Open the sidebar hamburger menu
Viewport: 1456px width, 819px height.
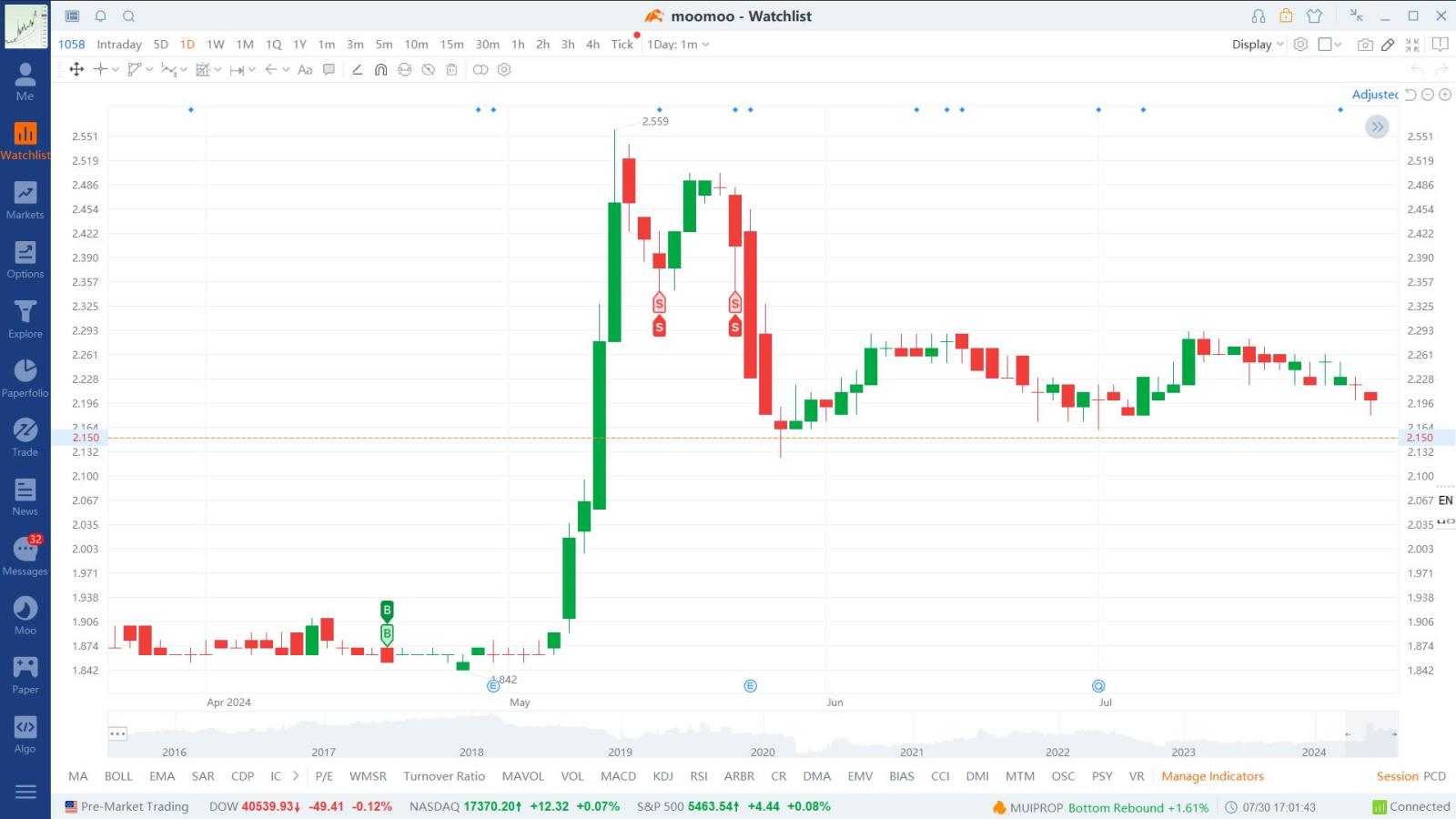click(x=25, y=792)
